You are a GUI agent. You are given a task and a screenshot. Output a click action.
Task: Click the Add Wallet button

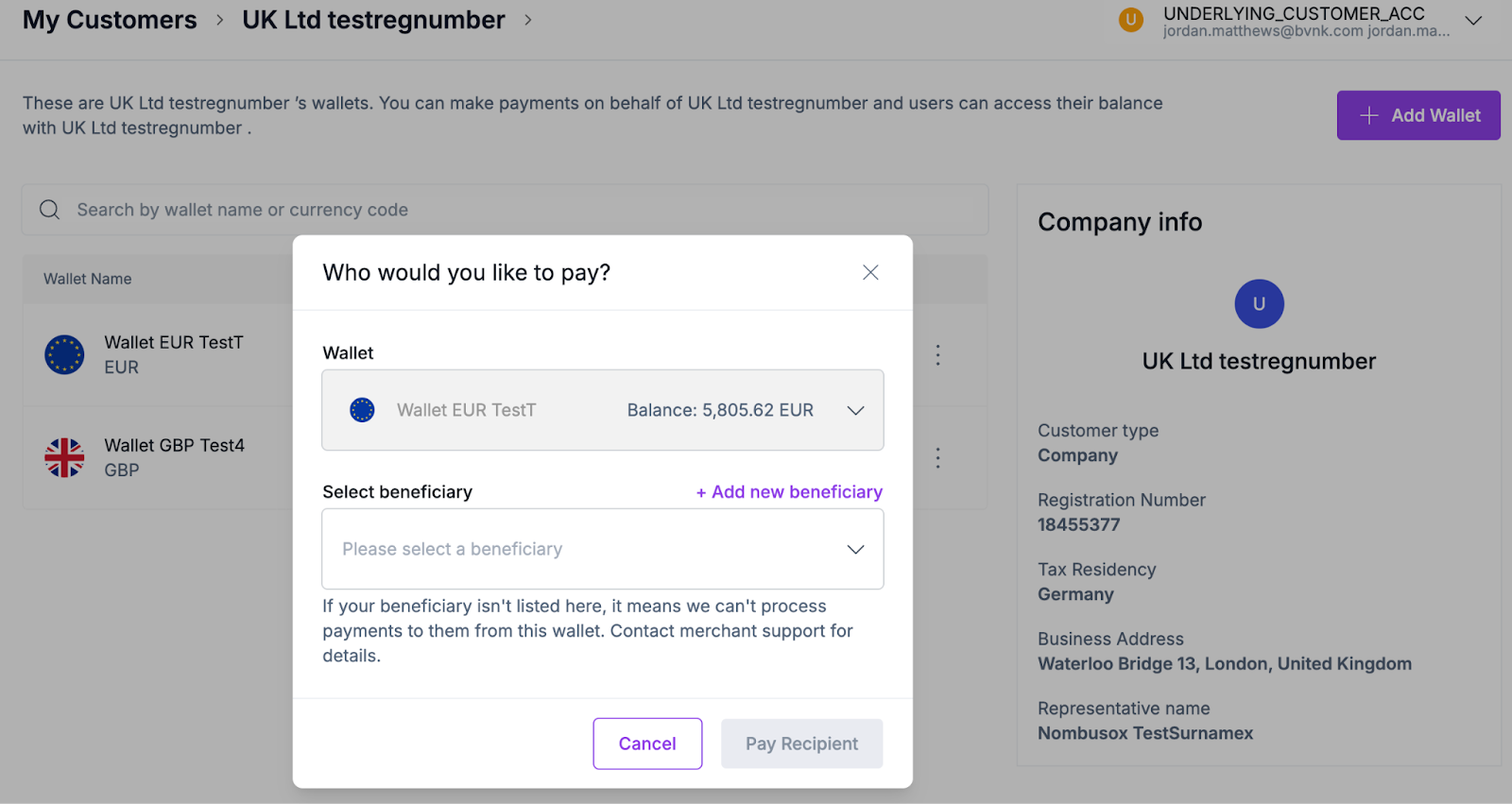click(1417, 115)
